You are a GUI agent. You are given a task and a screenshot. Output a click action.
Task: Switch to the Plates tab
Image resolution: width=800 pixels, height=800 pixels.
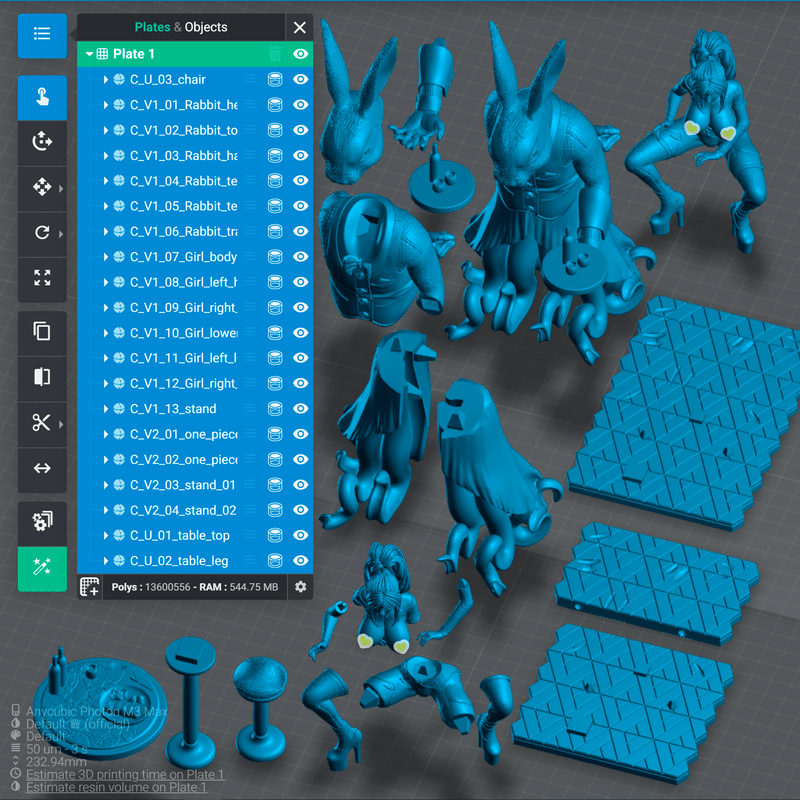153,27
